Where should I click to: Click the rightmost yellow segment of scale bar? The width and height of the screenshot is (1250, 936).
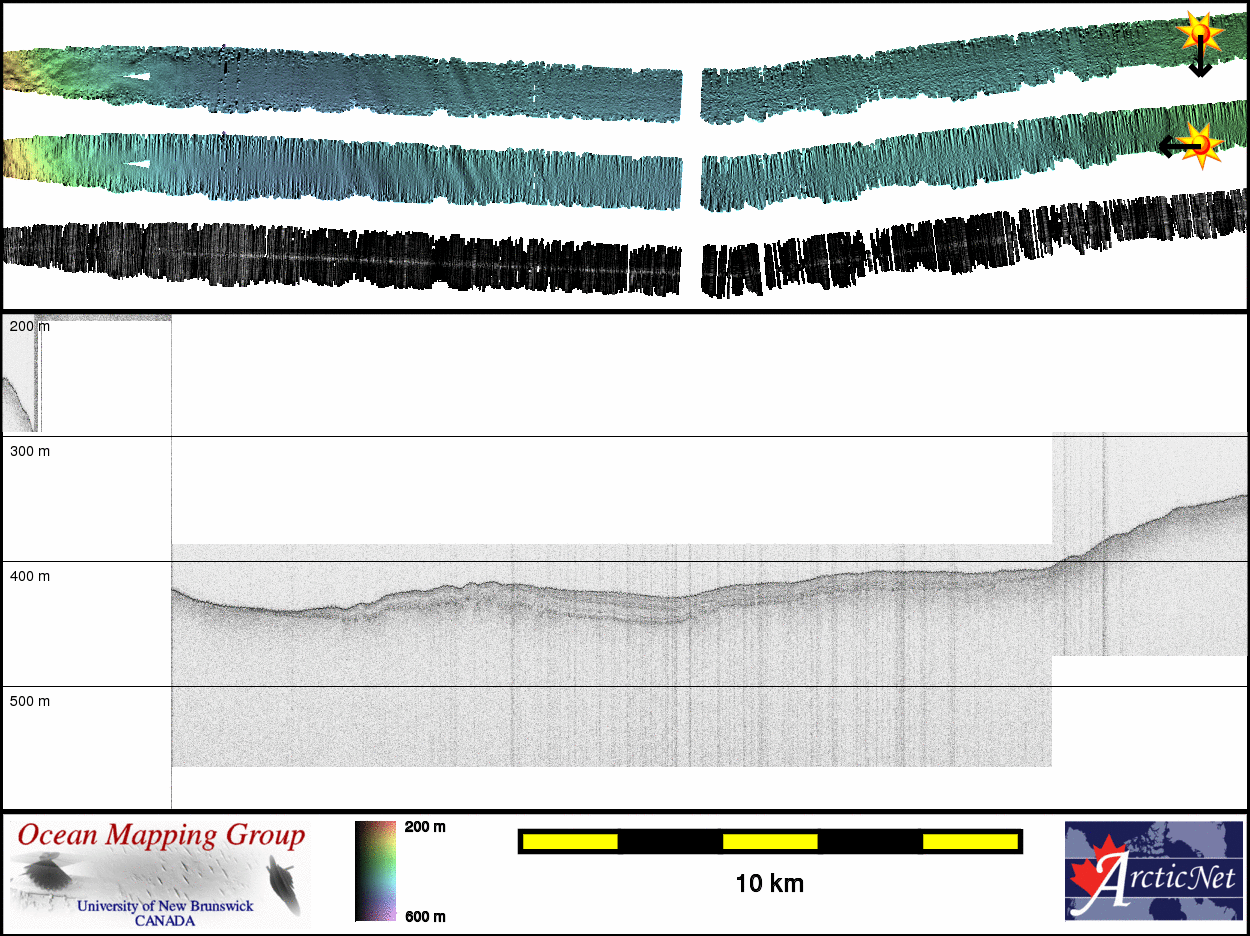click(970, 842)
